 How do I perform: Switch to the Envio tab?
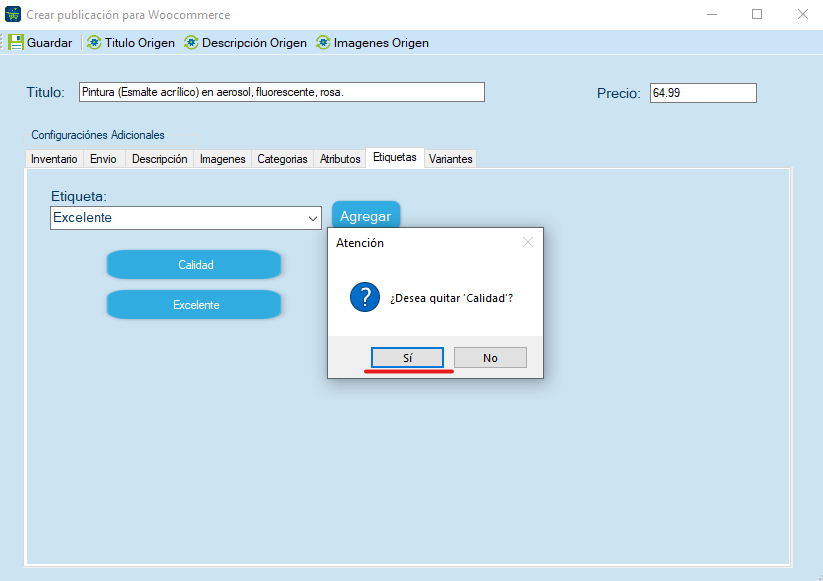tap(103, 159)
